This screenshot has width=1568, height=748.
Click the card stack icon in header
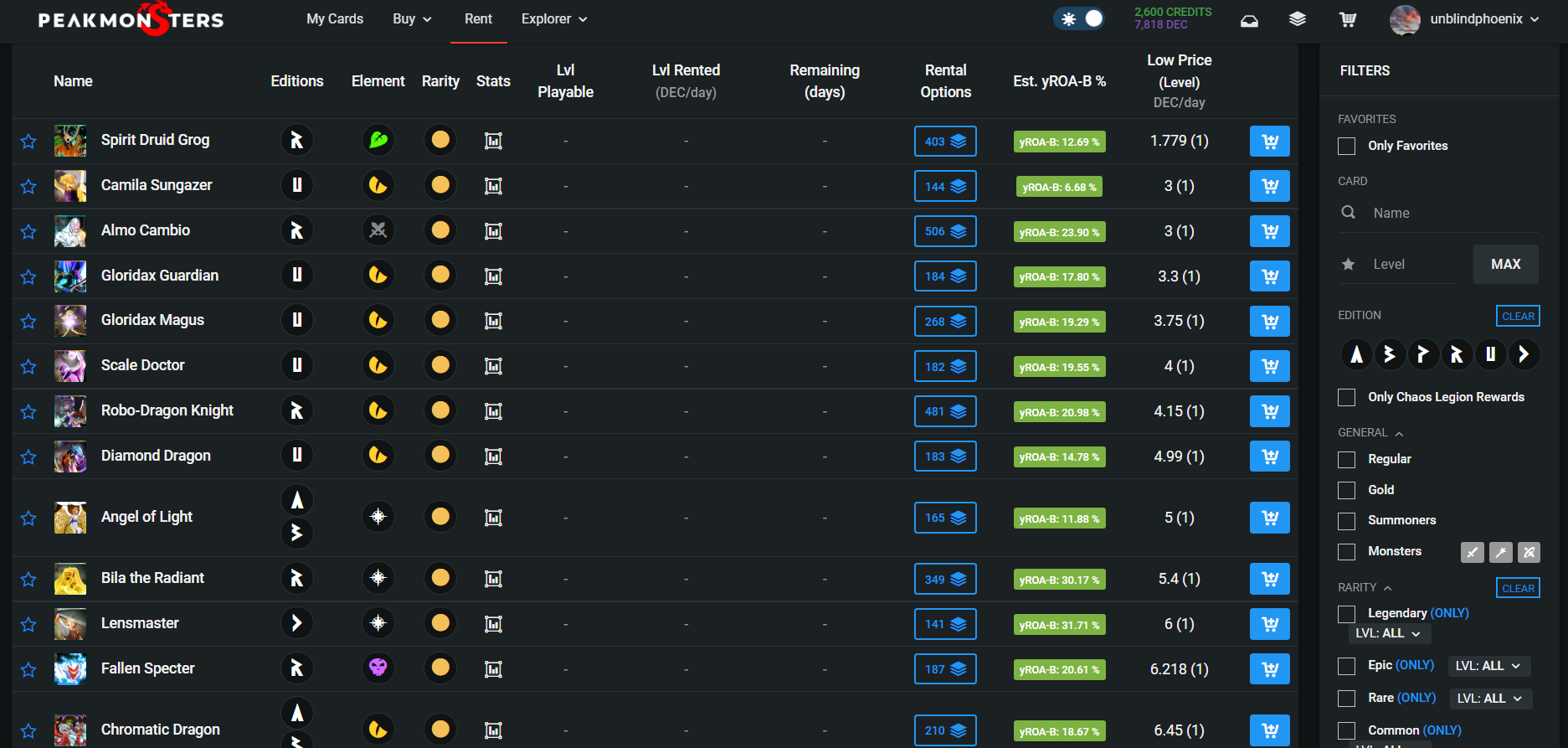(x=1297, y=19)
